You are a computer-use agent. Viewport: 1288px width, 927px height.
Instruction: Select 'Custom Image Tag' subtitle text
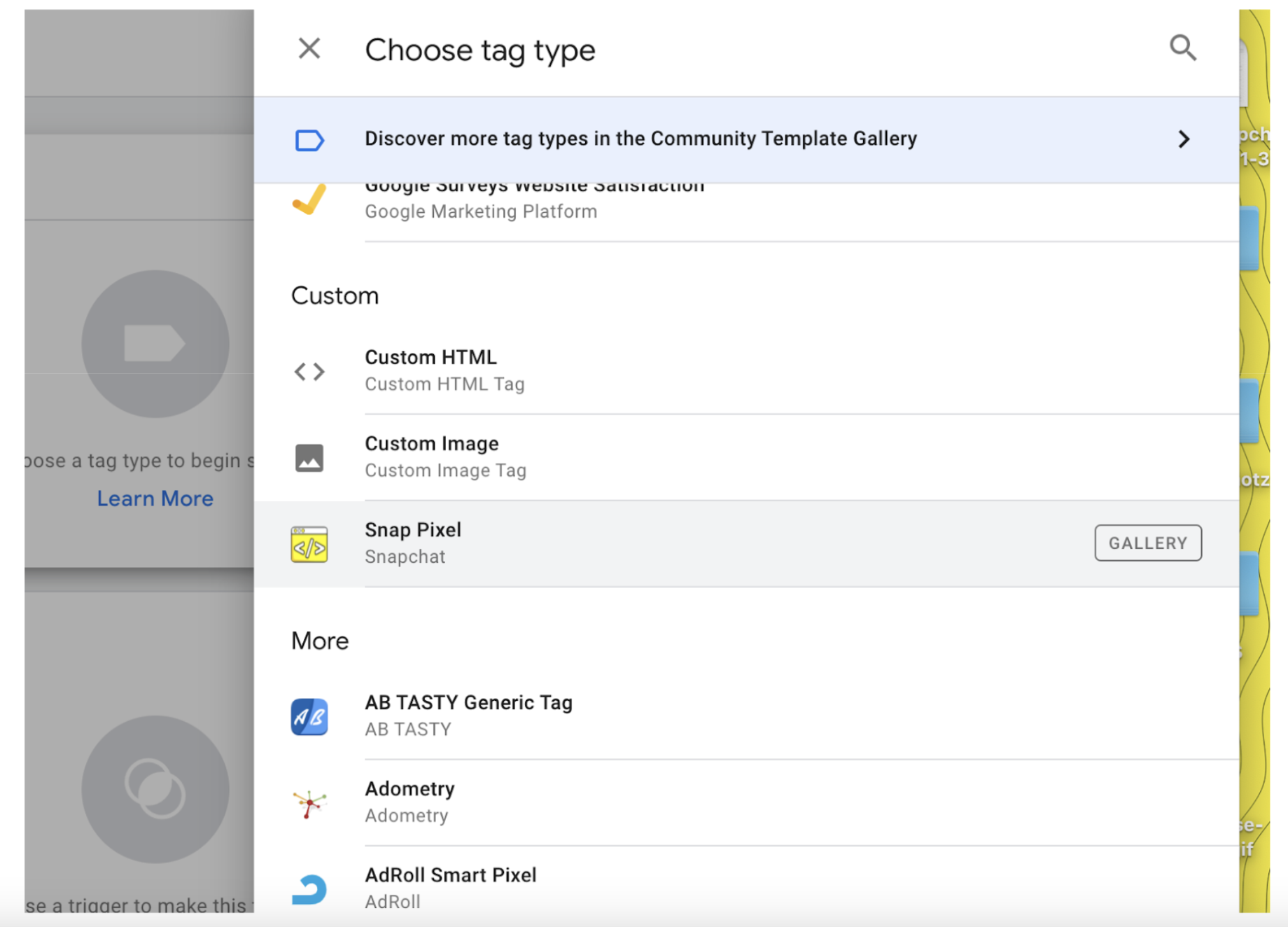[445, 471]
